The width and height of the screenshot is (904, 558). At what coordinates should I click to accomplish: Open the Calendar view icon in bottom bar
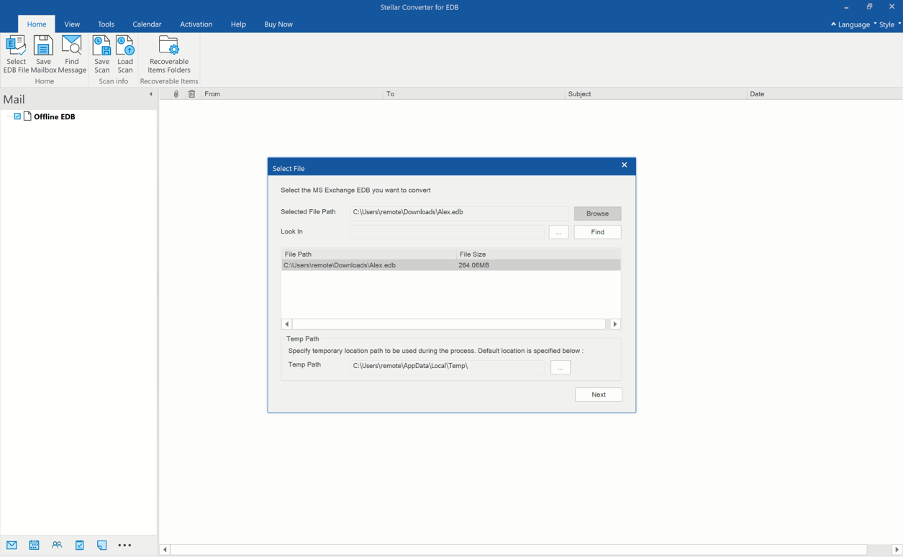click(x=34, y=545)
